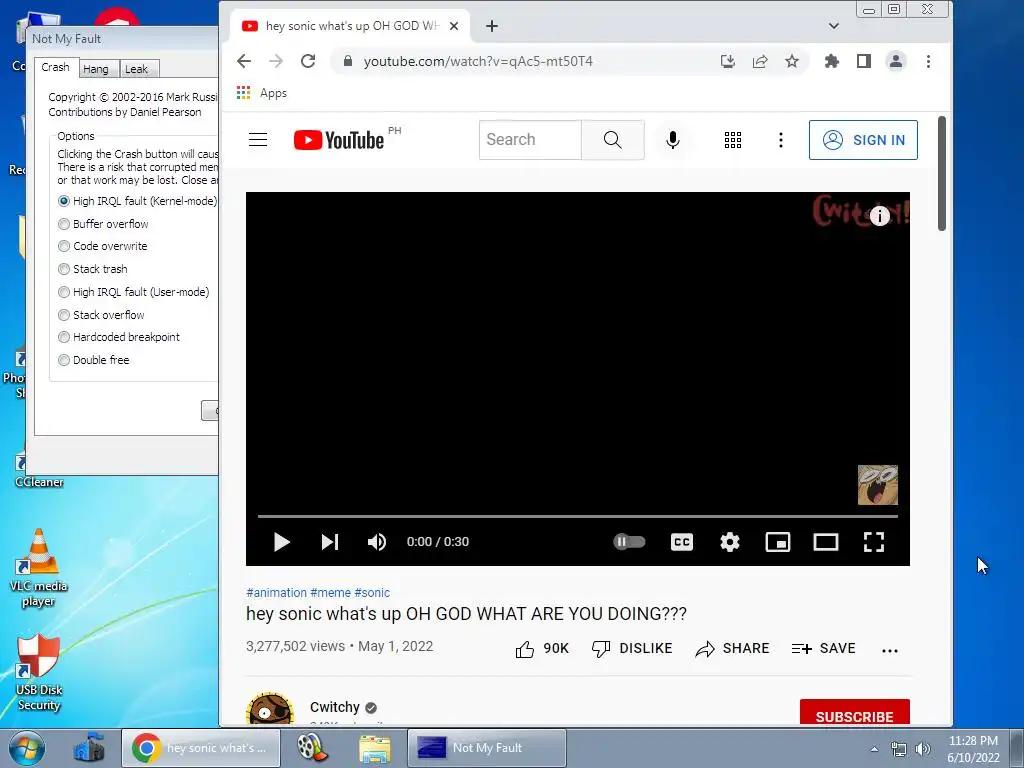This screenshot has height=768, width=1024.
Task: Click the #animation hashtag
Action: click(276, 592)
